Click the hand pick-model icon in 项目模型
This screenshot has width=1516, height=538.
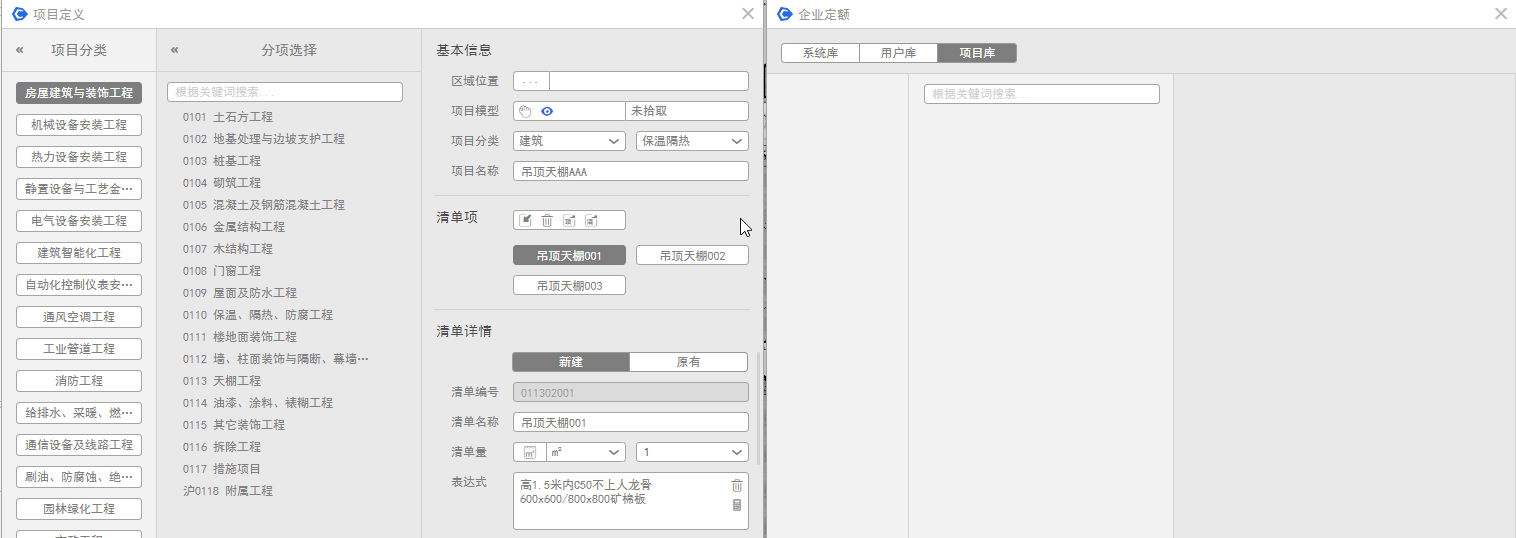[x=526, y=111]
